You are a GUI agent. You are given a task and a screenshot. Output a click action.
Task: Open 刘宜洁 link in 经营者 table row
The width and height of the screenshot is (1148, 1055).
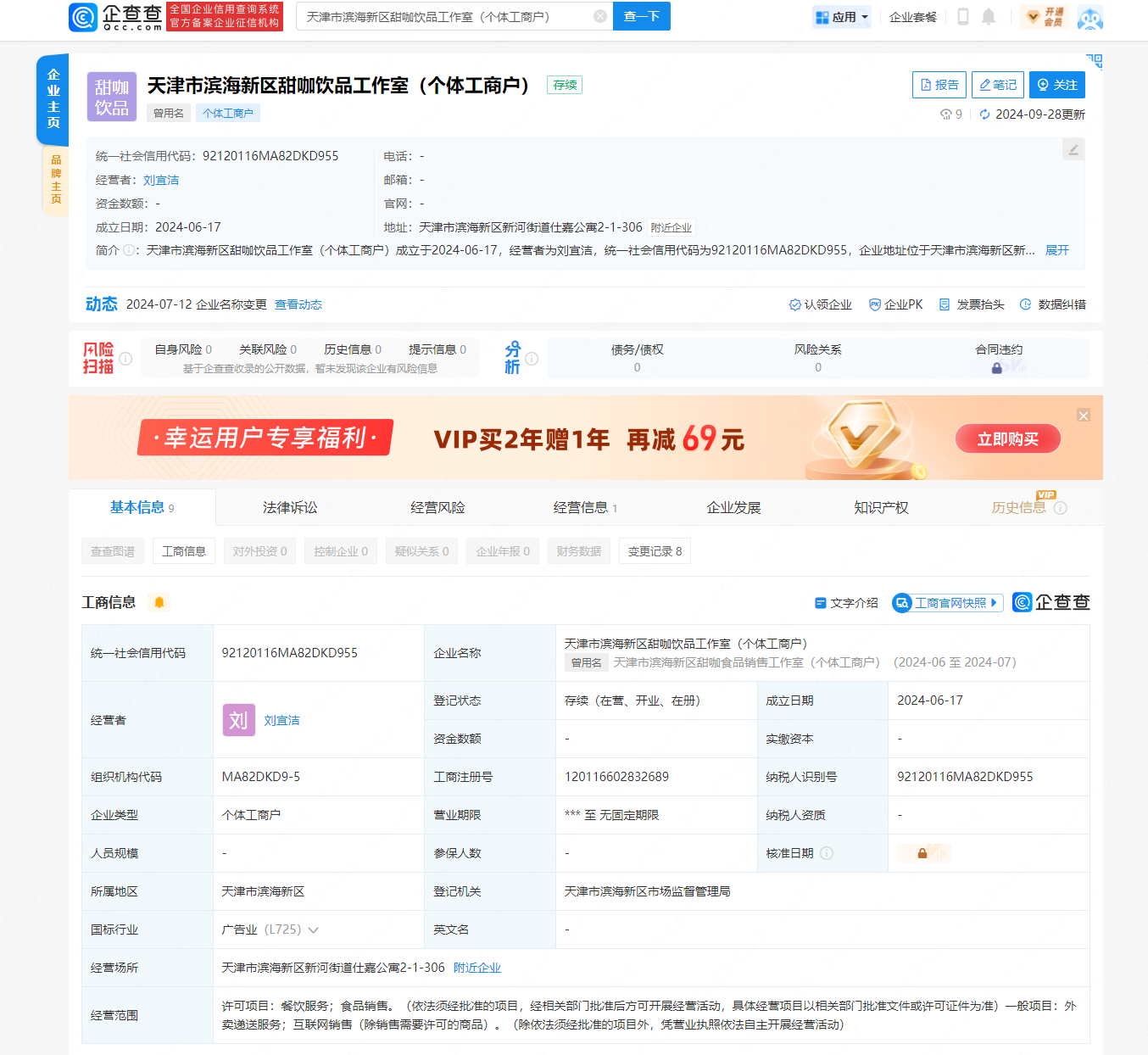[x=281, y=720]
